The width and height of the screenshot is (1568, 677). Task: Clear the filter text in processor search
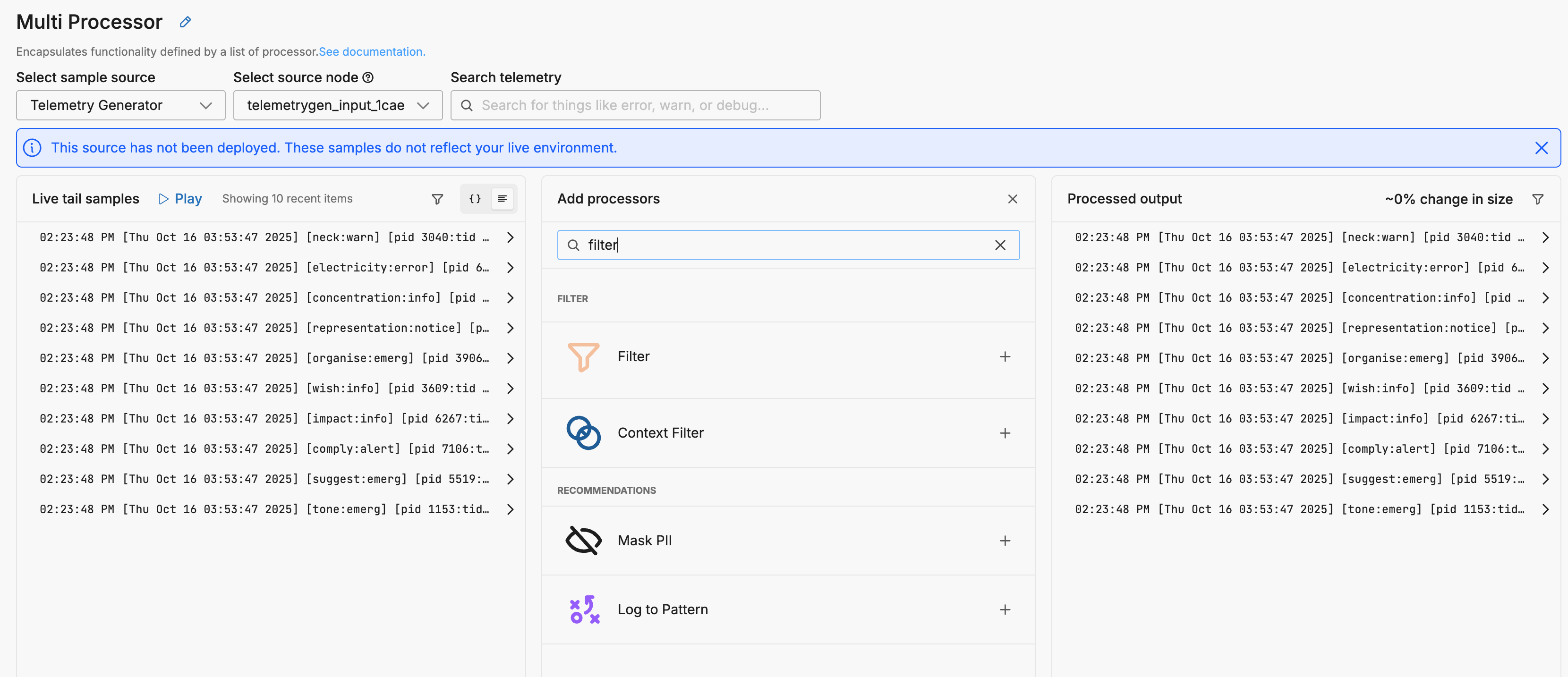tap(1000, 245)
